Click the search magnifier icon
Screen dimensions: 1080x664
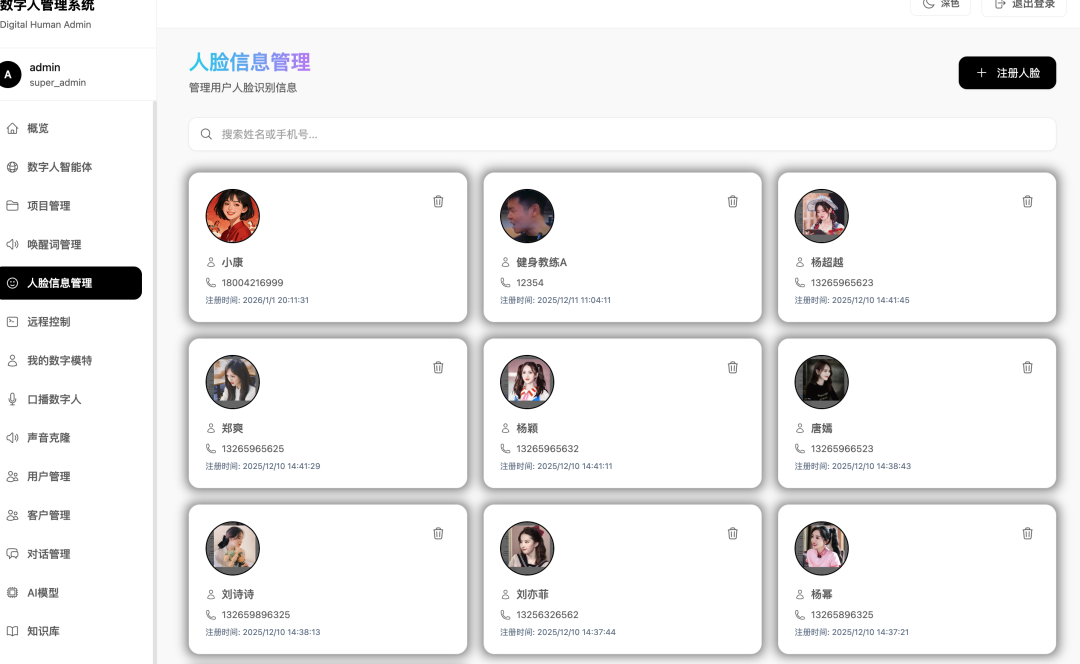tap(206, 134)
